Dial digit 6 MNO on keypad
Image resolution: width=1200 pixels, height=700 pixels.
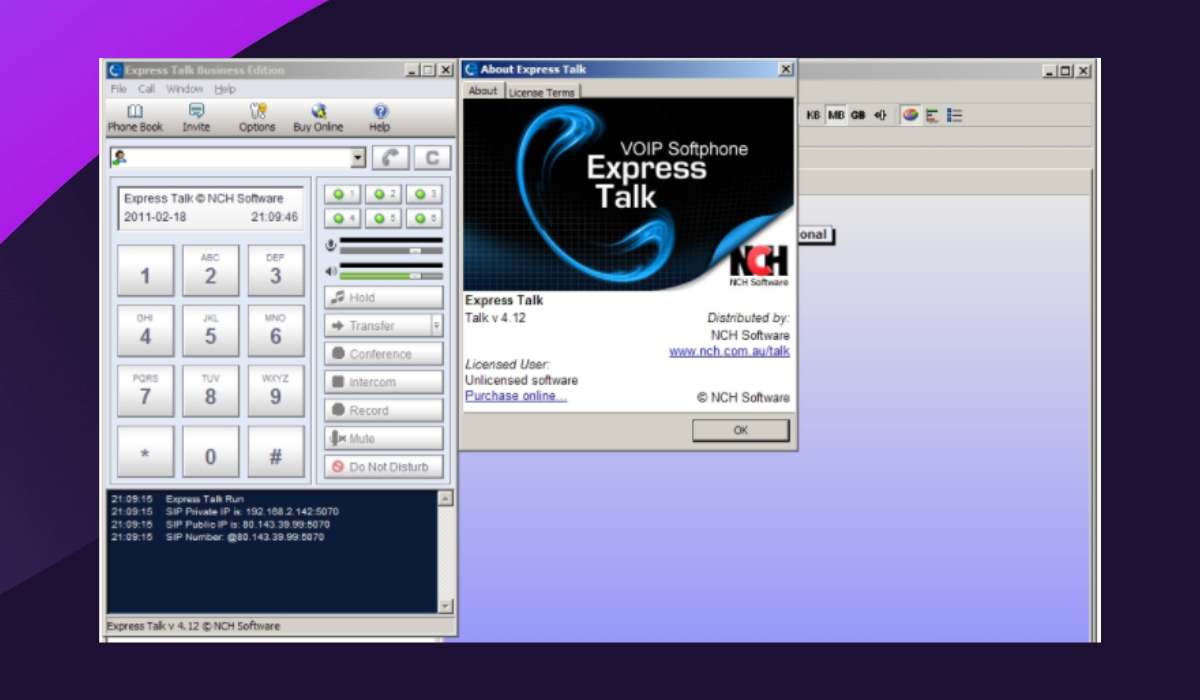click(x=275, y=331)
